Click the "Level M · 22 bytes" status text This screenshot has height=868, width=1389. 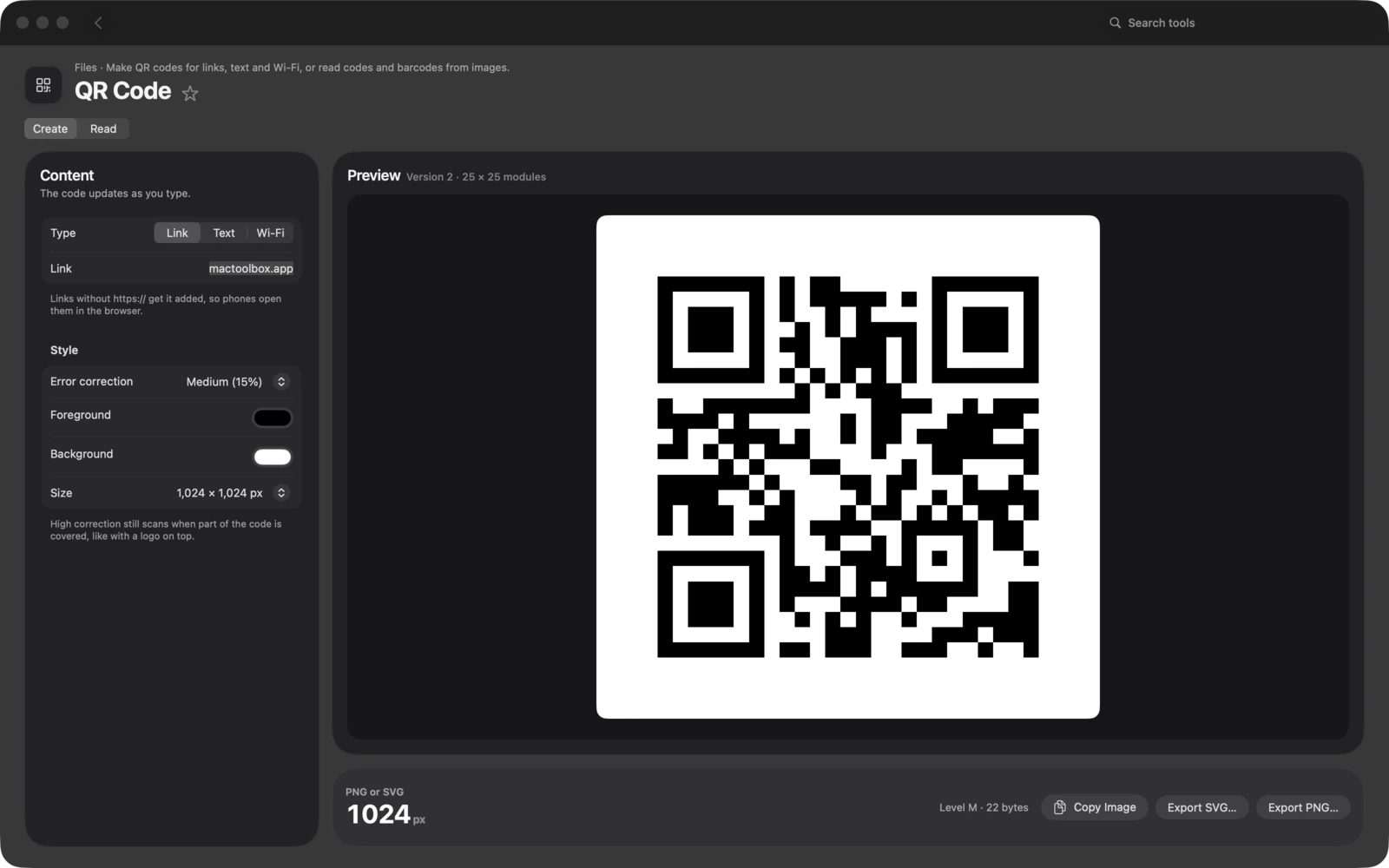(984, 807)
